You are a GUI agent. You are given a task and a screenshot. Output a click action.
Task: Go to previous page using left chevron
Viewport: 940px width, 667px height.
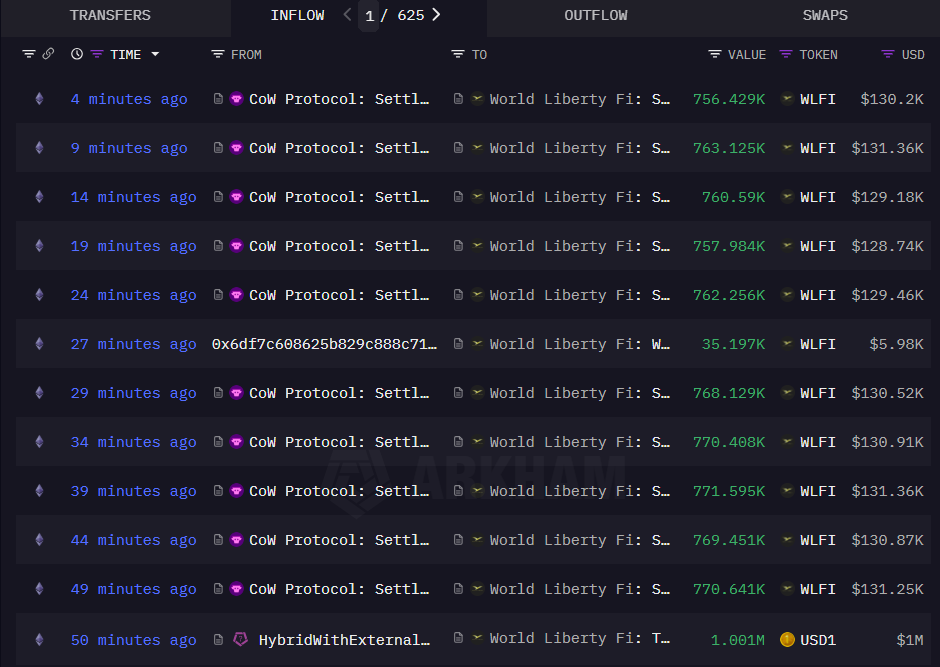347,15
